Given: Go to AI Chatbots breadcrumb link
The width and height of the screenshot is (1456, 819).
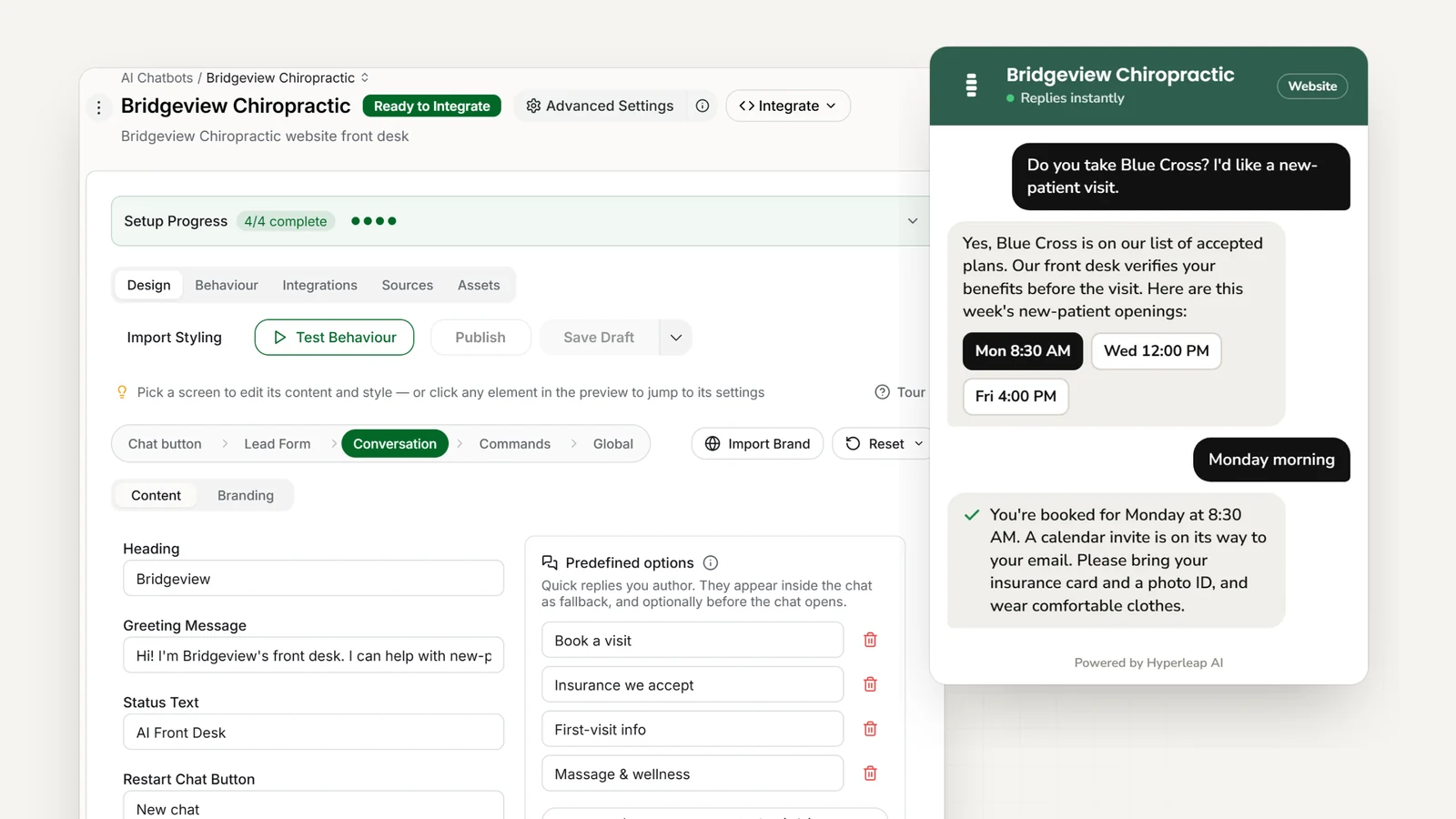Looking at the screenshot, I should tap(157, 77).
